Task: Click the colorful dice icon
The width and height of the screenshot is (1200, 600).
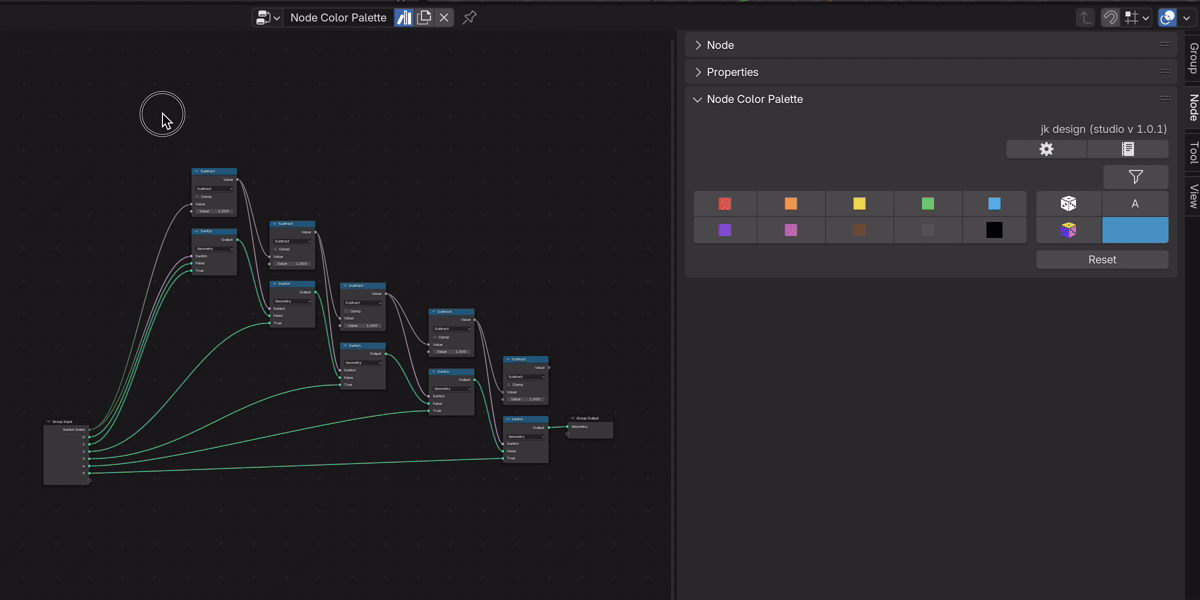Action: [x=1068, y=231]
